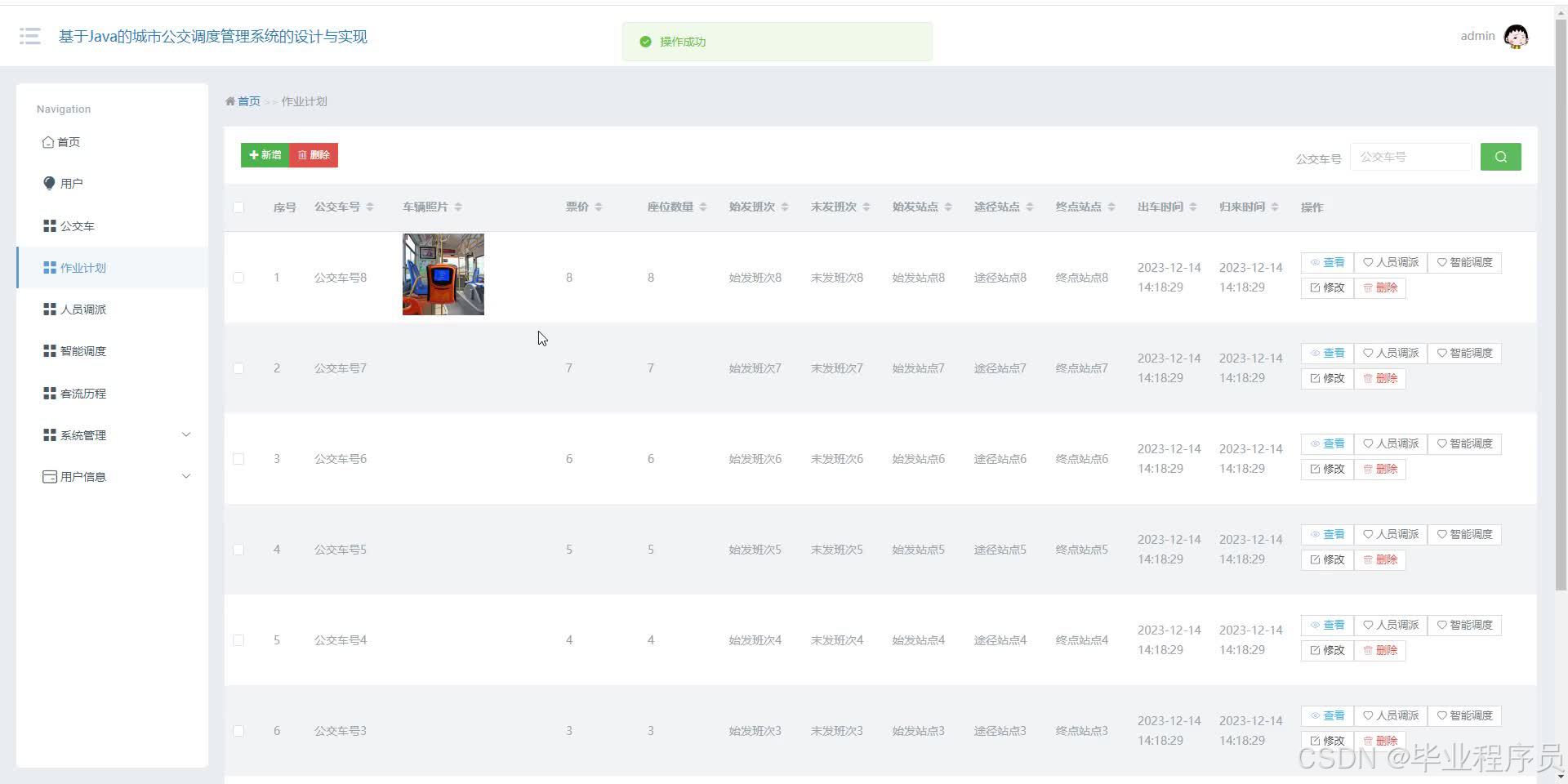Image resolution: width=1568 pixels, height=784 pixels.
Task: Click 智能调度 button for 公交车号5
Action: point(1464,534)
